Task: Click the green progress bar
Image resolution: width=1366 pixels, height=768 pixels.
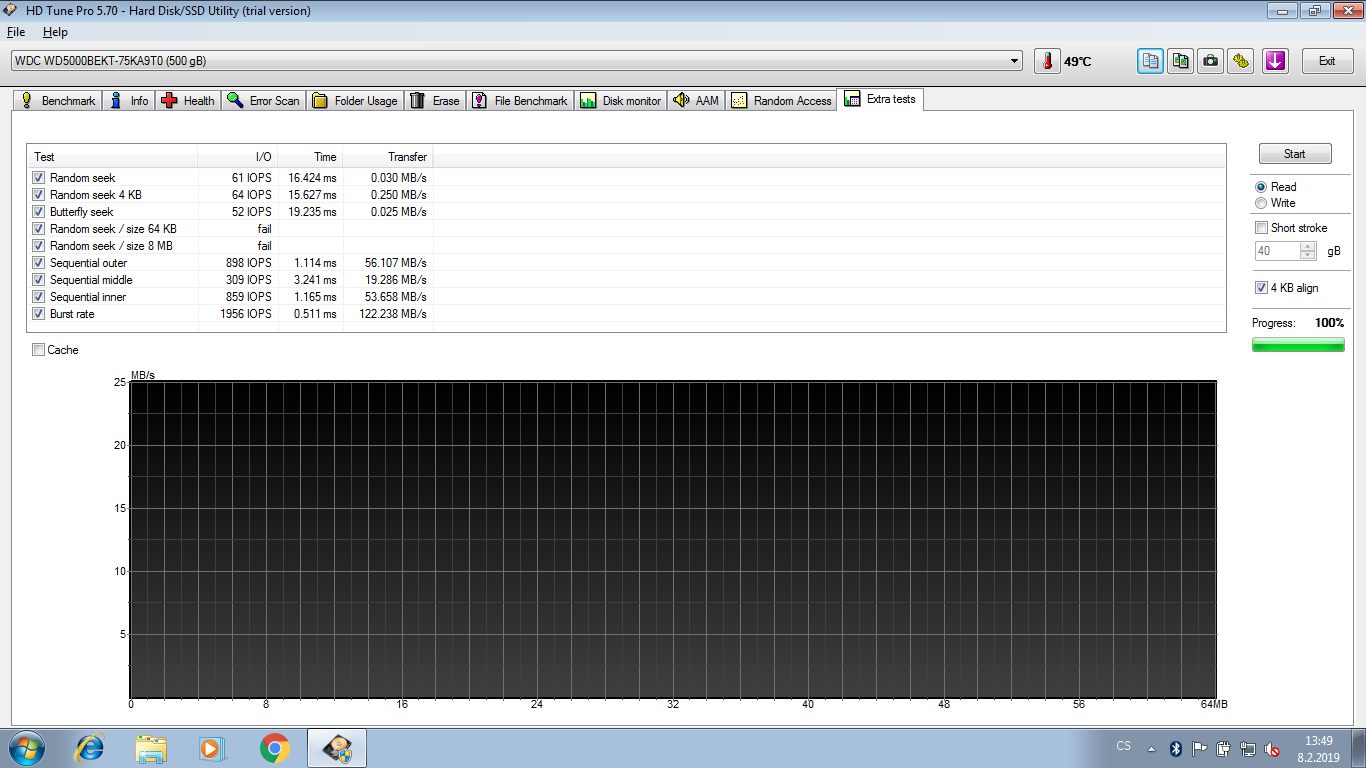Action: [1298, 345]
